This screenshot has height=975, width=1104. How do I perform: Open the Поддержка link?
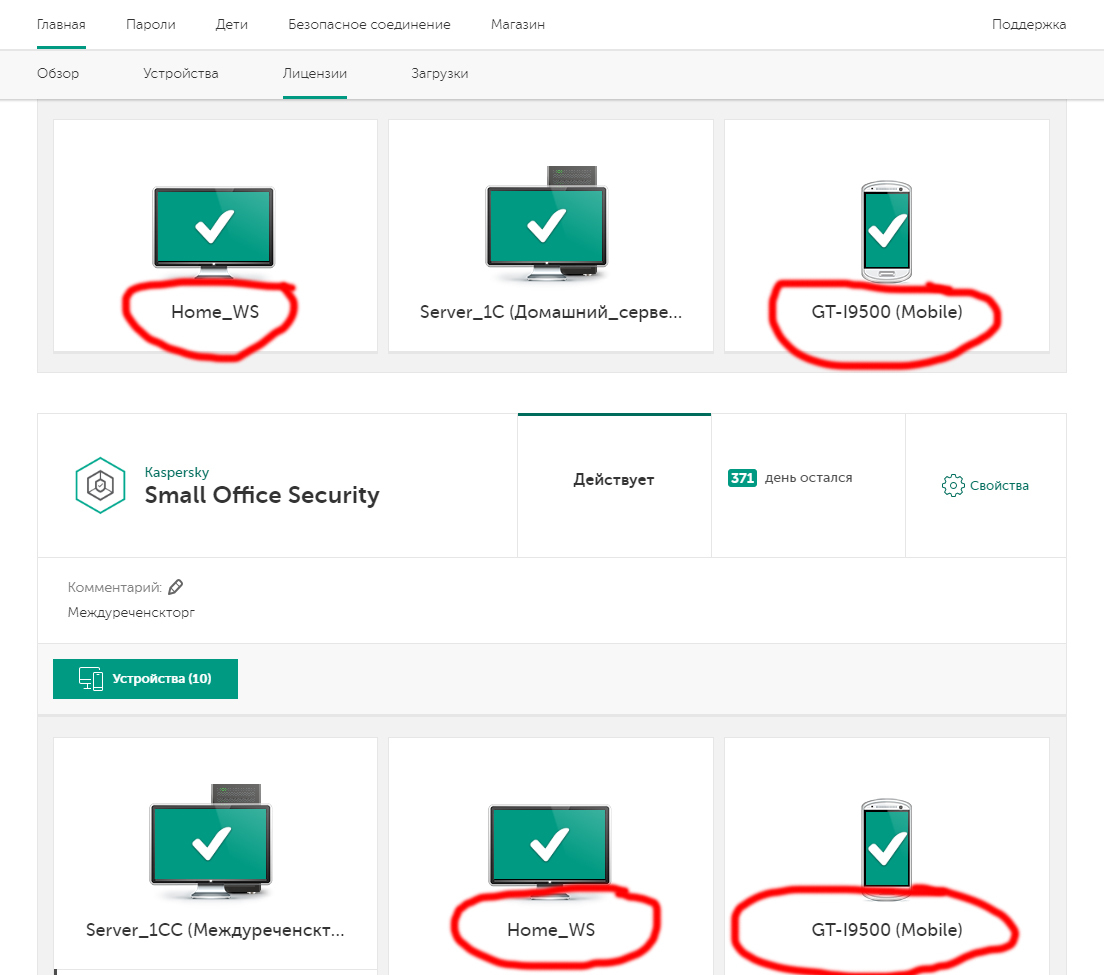pos(1029,25)
